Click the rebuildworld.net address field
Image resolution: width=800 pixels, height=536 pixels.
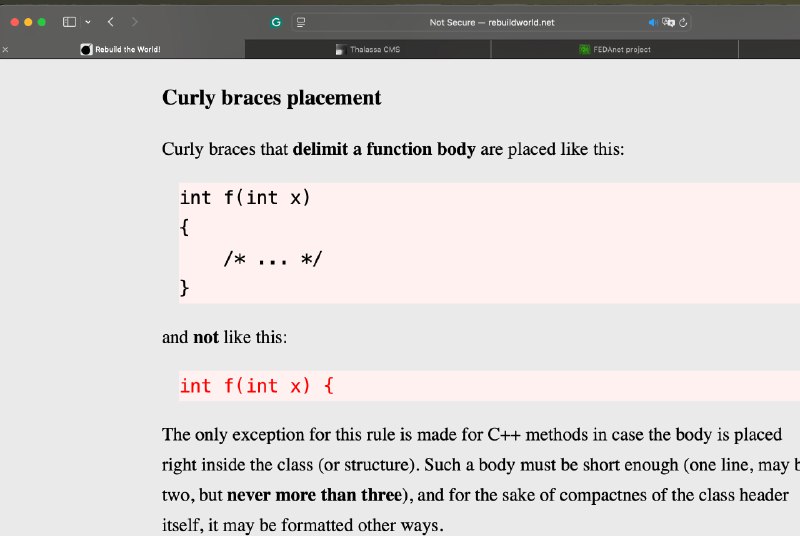pyautogui.click(x=491, y=22)
